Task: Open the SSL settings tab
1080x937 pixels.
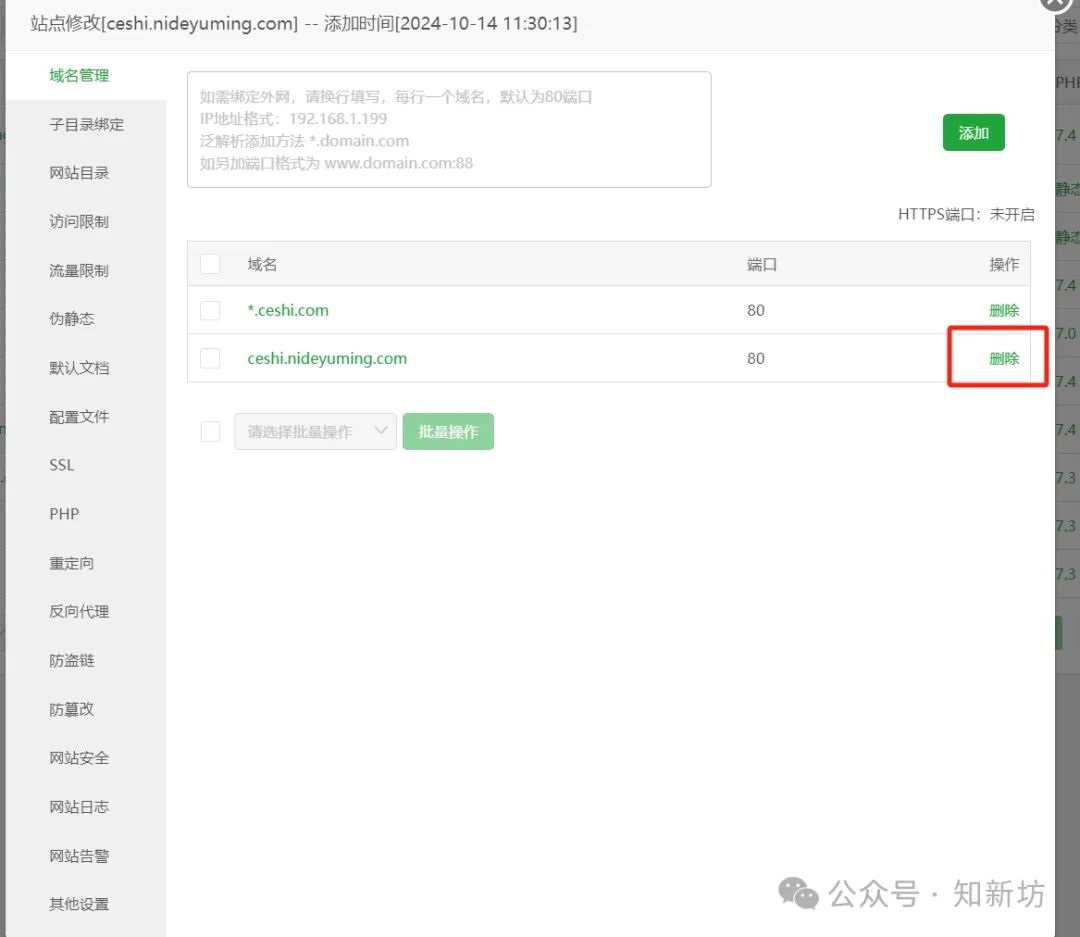Action: [x=61, y=465]
